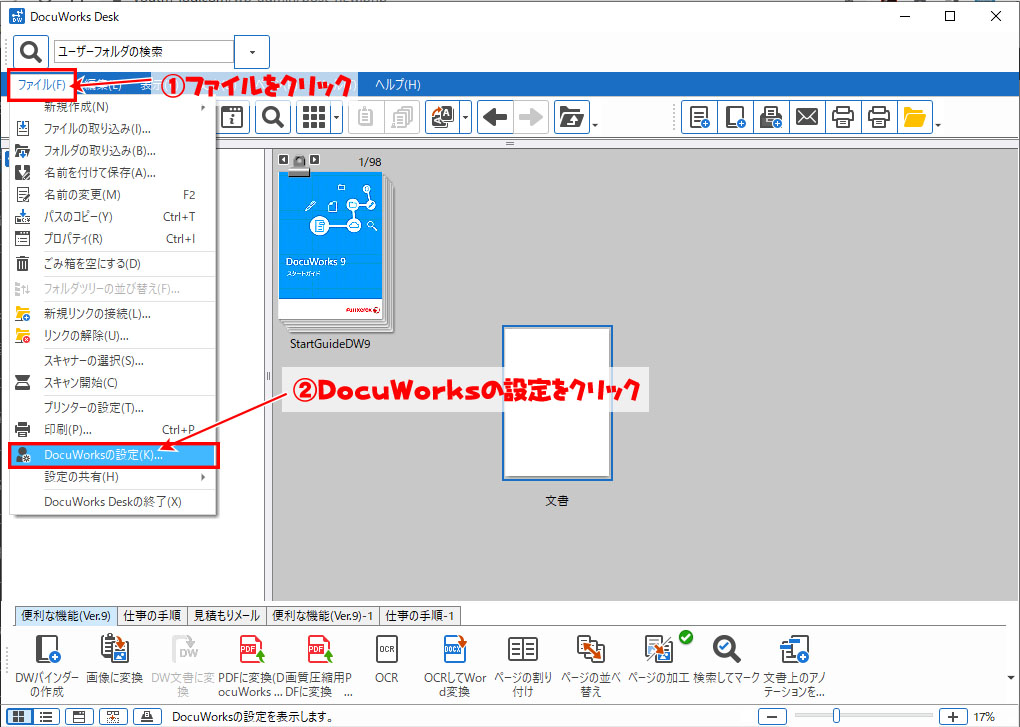Select the OCR tool in the bottom toolbar
1020x727 pixels.
(x=386, y=655)
